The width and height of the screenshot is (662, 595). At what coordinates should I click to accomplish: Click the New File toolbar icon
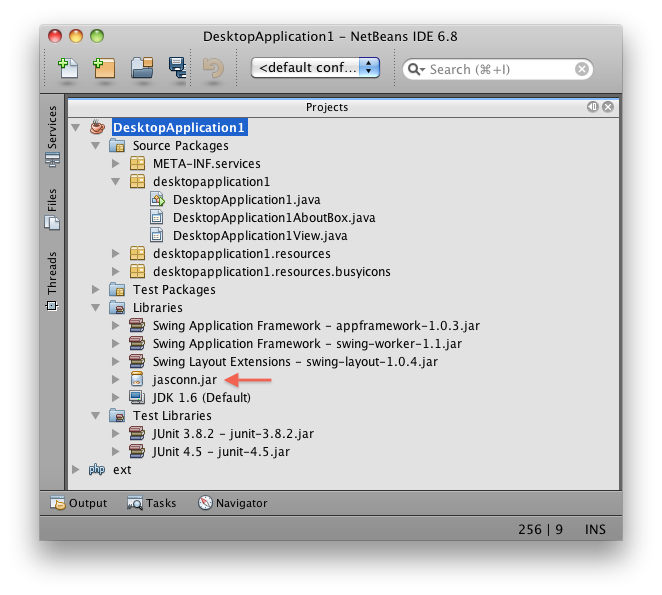tap(67, 68)
